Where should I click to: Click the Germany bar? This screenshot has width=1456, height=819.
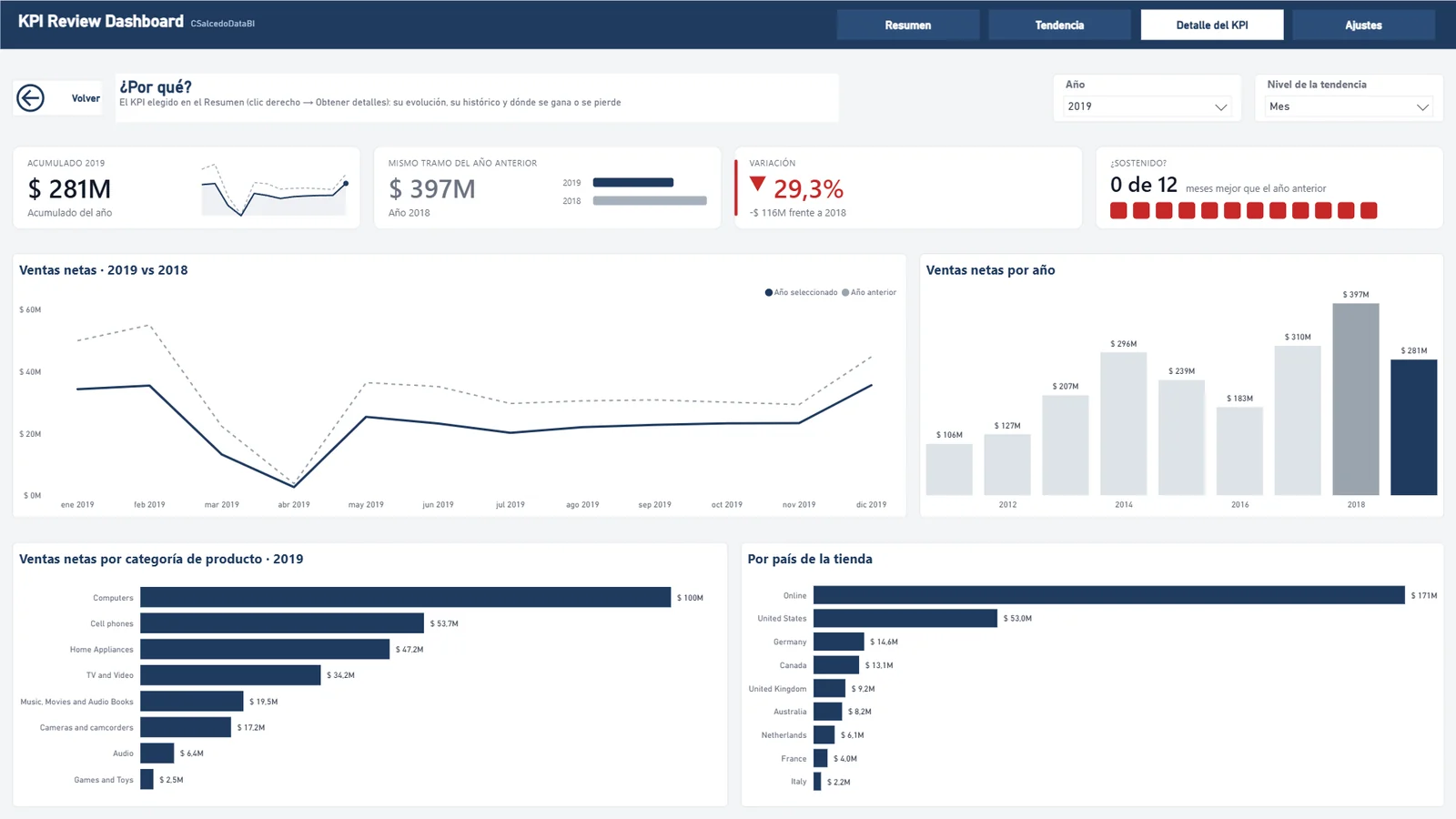[x=839, y=642]
